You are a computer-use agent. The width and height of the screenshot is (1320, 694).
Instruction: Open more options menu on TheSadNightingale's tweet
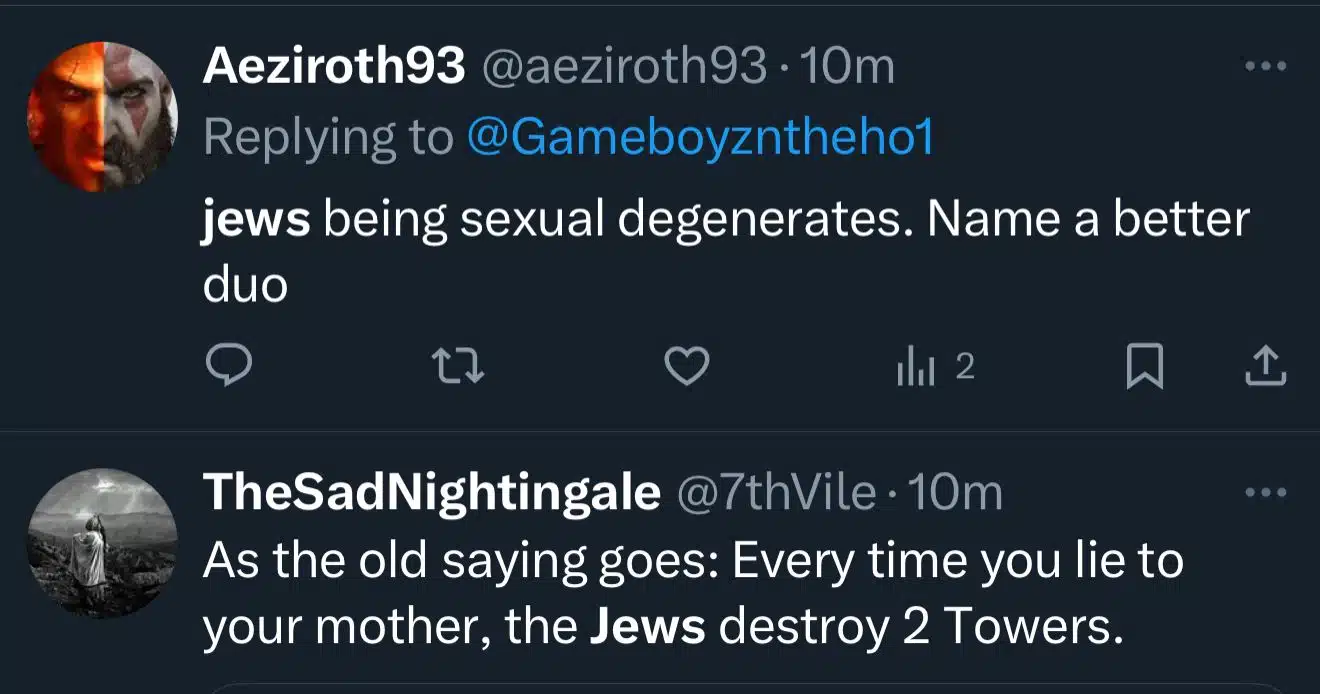1264,492
